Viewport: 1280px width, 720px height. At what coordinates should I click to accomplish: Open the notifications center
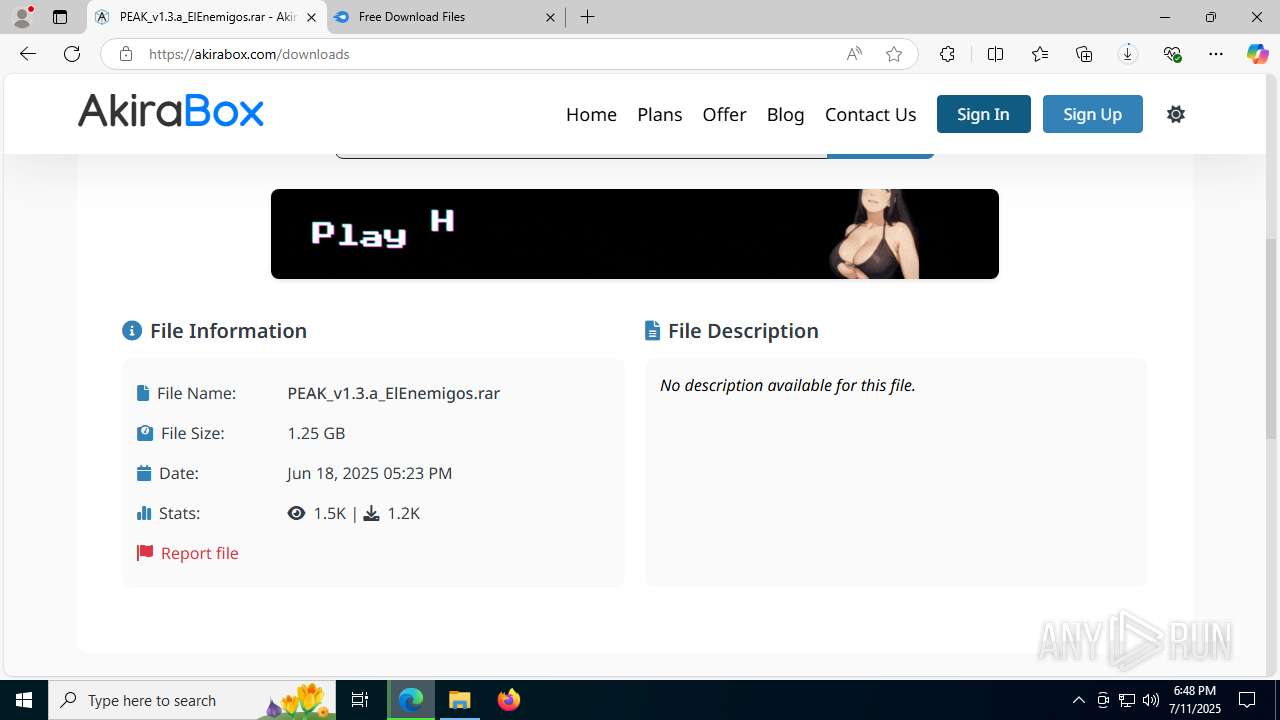pos(1247,700)
